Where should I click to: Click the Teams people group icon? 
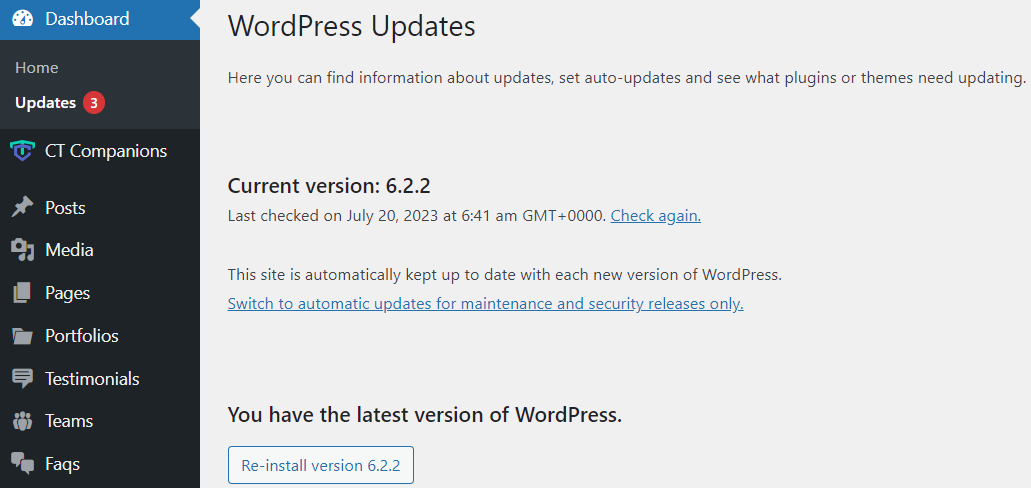click(22, 421)
